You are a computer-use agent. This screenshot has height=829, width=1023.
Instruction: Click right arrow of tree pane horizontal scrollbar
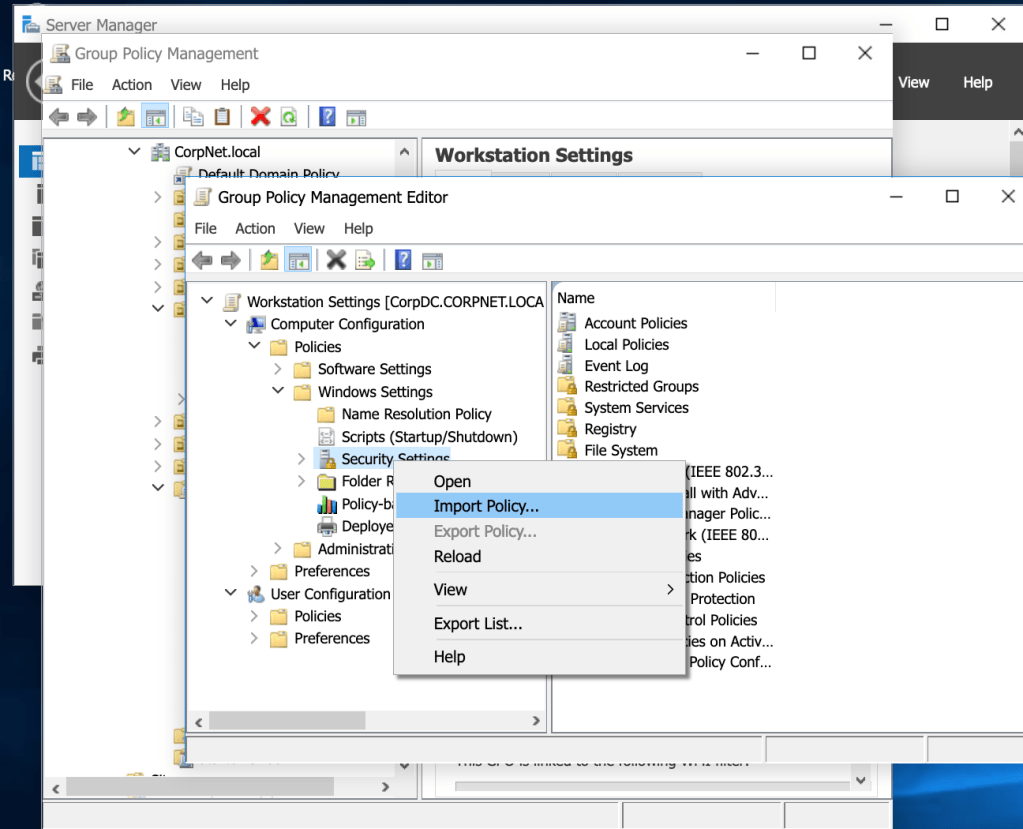tap(536, 720)
